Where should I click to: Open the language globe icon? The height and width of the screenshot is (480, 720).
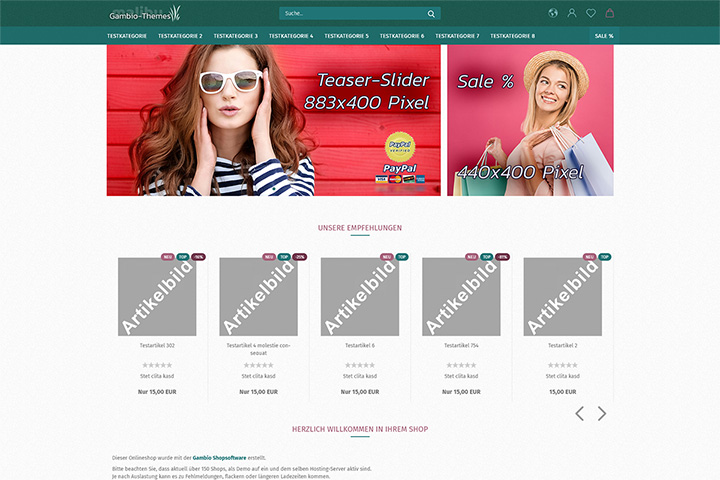[553, 13]
